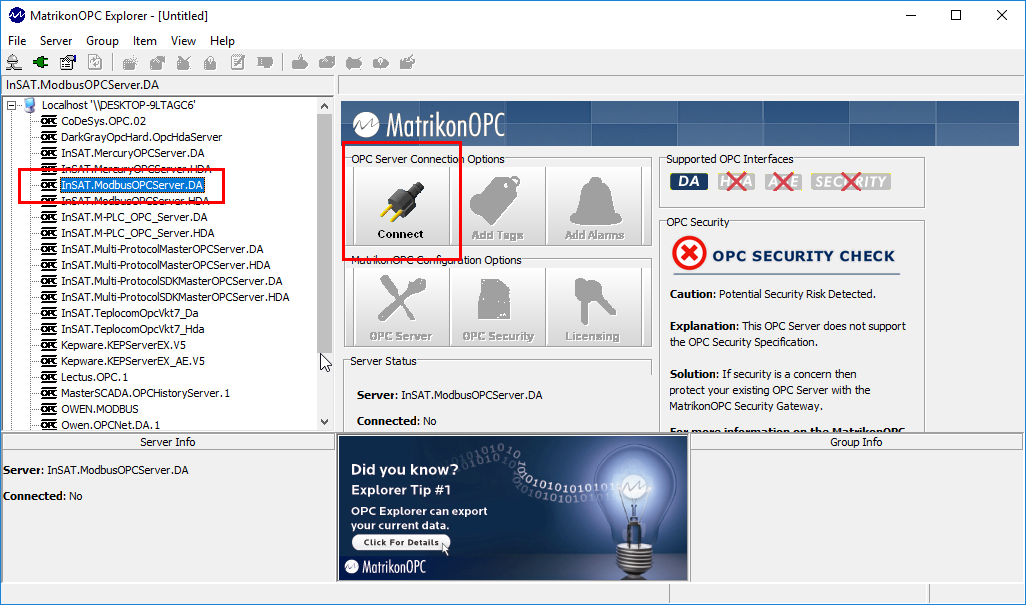1026x605 pixels.
Task: Click the refresh document toolbar icon
Action: [94, 62]
